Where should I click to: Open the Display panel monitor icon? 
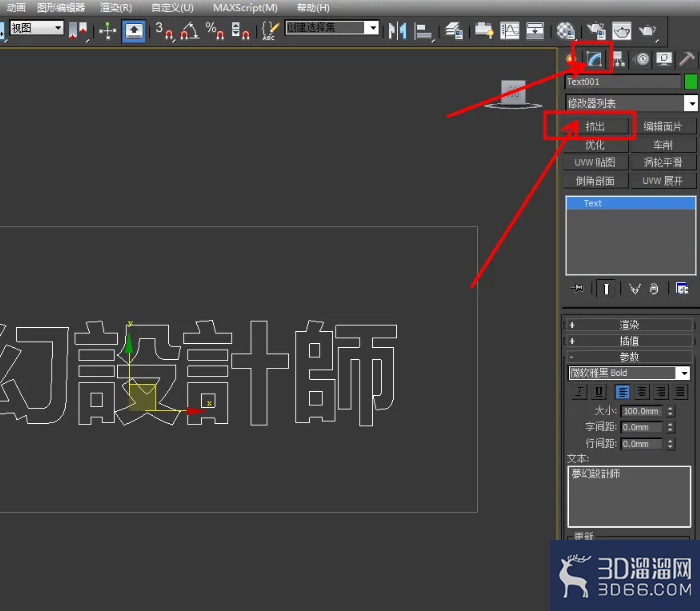tap(664, 59)
